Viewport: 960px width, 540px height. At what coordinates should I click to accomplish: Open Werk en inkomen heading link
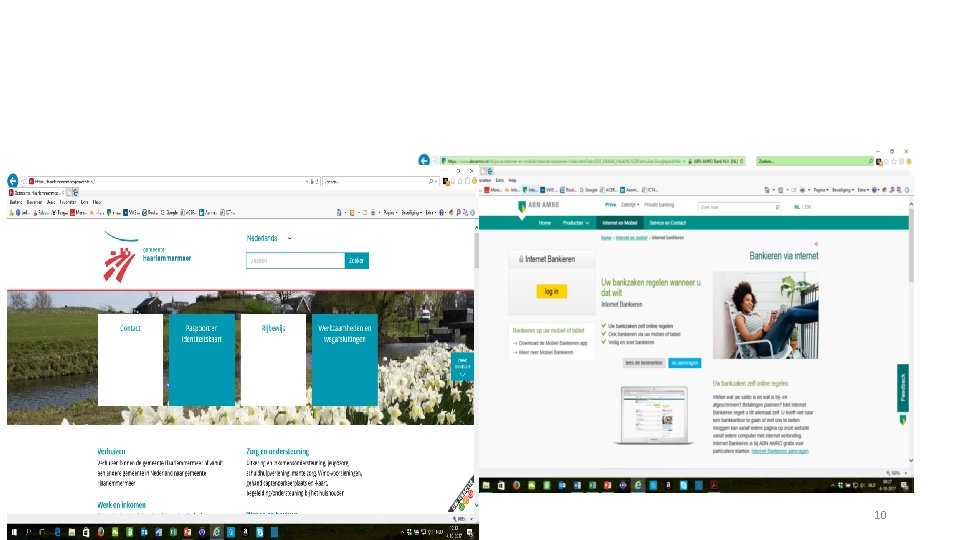(121, 505)
